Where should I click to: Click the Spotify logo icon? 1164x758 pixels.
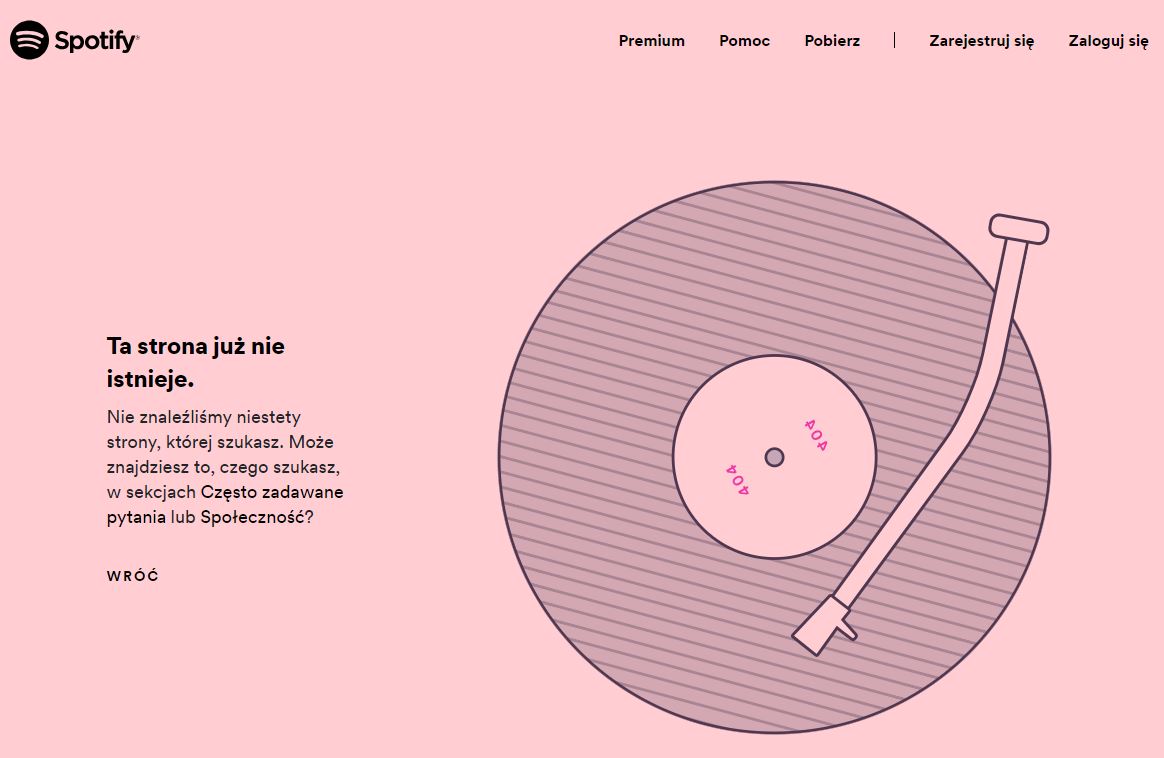click(x=29, y=40)
